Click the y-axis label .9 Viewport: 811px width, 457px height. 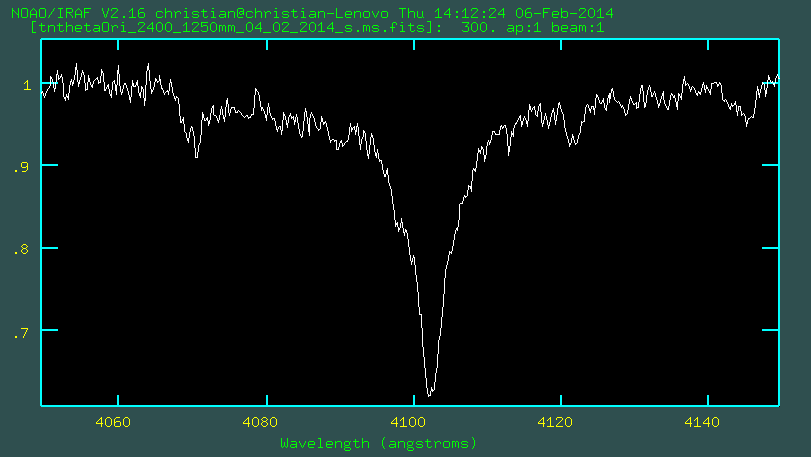(x=23, y=167)
